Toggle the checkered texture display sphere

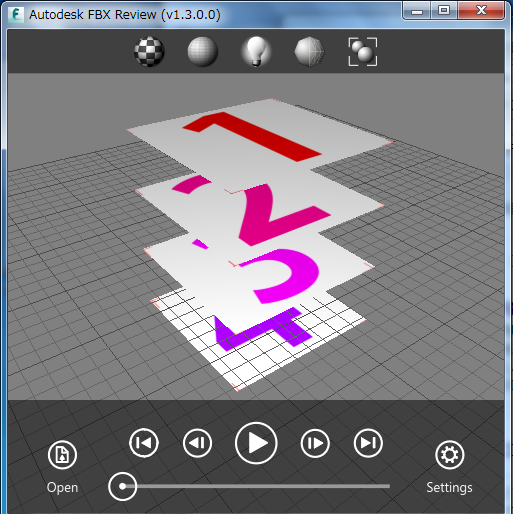coord(149,52)
